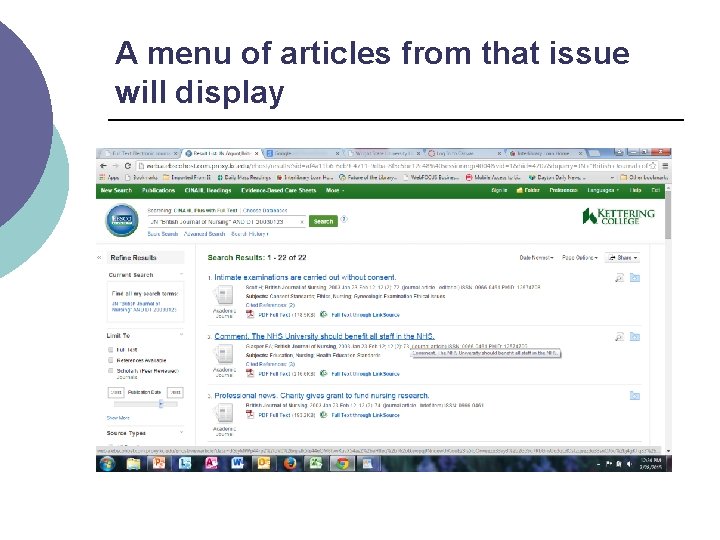Click New Search in the green bar
Viewport: 720px width, 540px height.
point(116,190)
